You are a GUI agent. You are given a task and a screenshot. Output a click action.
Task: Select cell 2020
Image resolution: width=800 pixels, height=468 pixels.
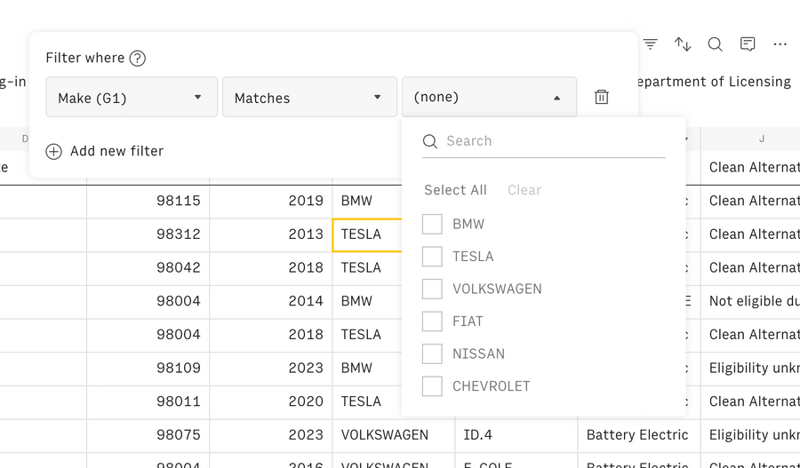[271, 402]
